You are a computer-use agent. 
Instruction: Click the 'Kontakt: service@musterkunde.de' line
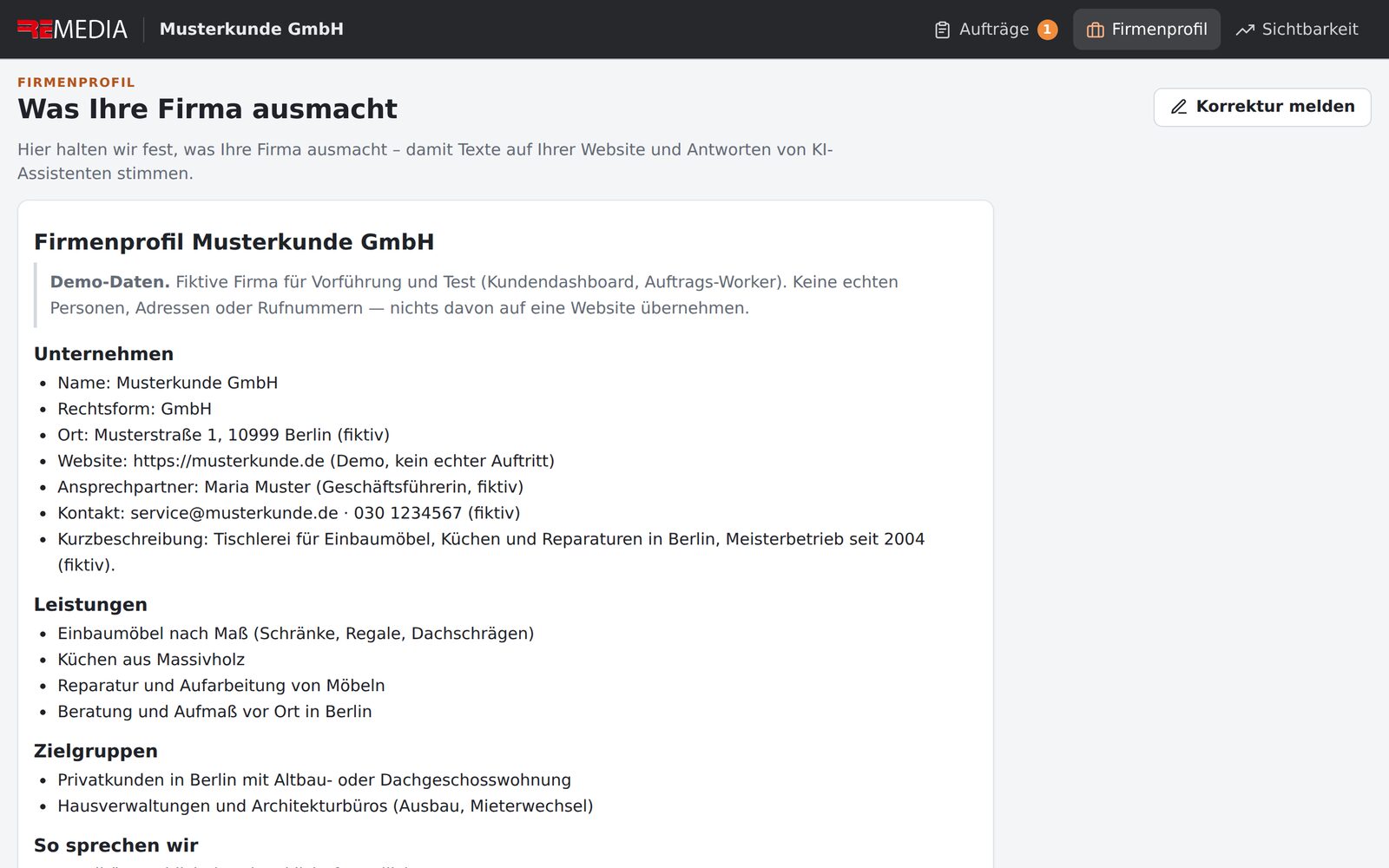pos(289,513)
